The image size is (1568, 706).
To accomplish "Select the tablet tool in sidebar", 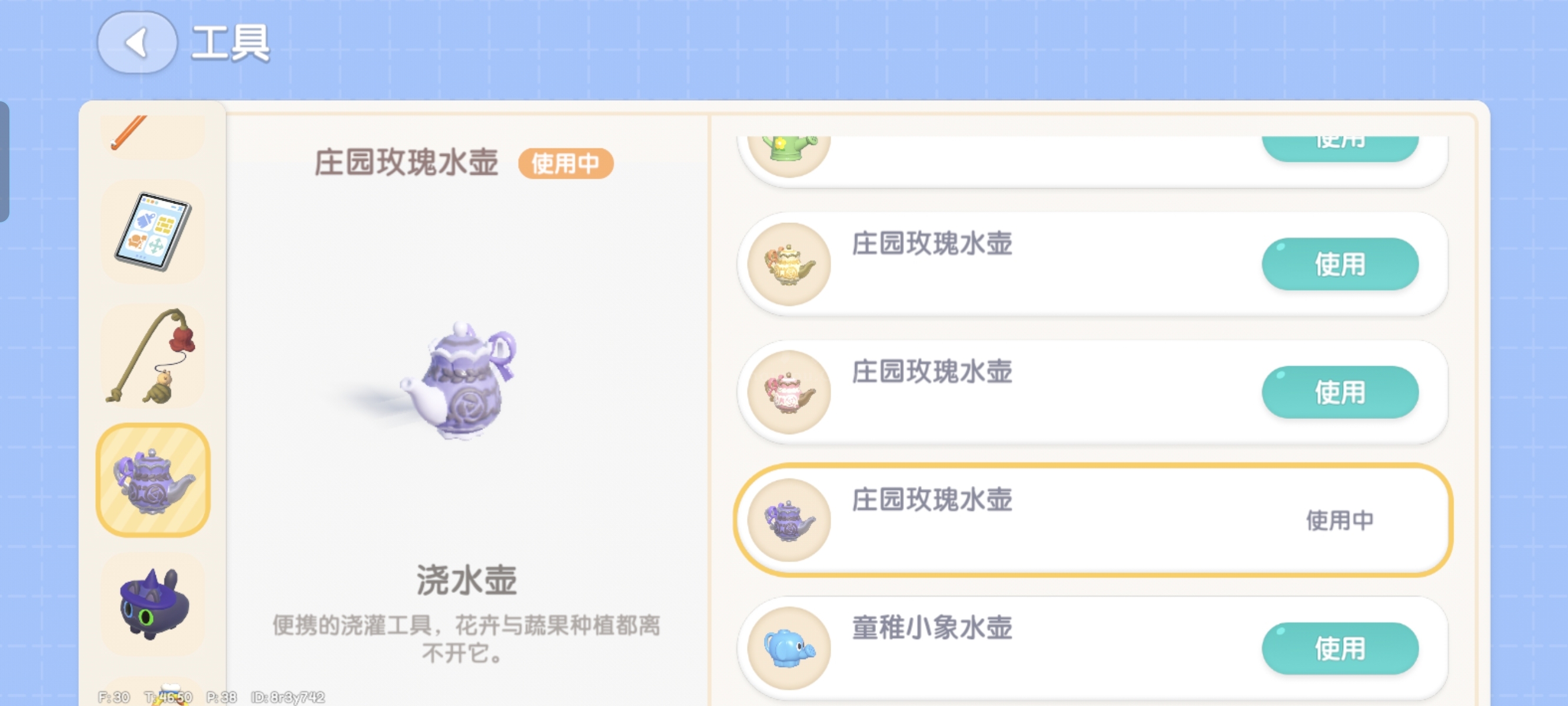I will coord(154,231).
